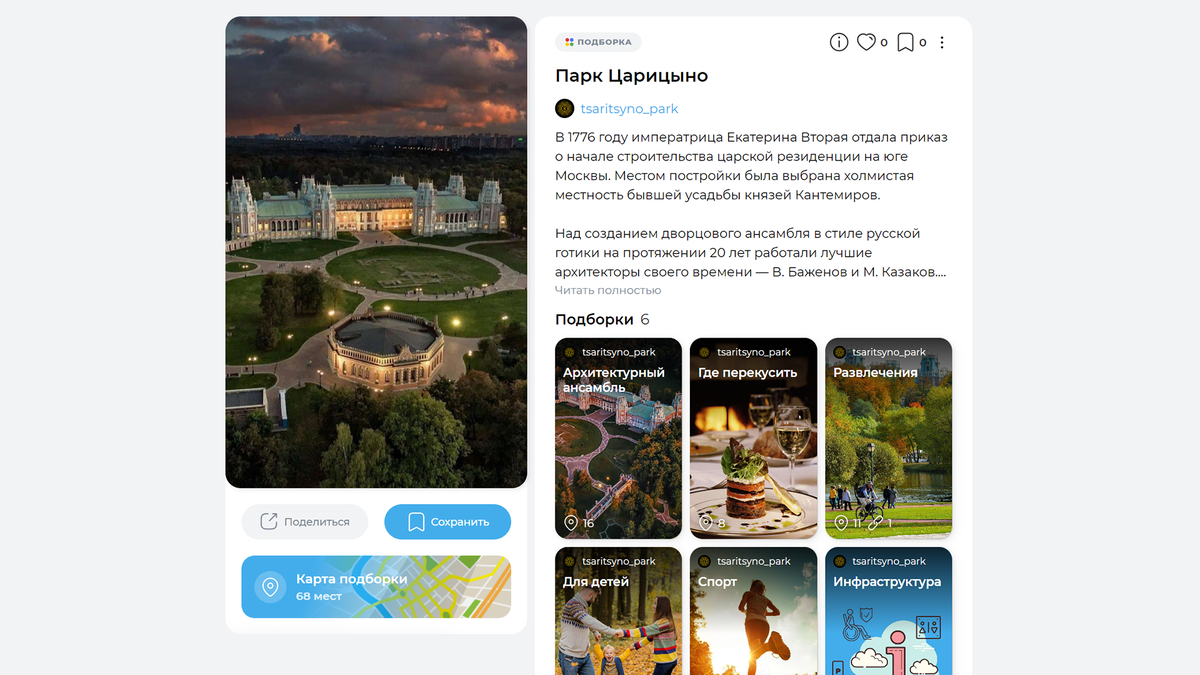Viewport: 1200px width, 675px height.
Task: Click the location pin icon on map card
Action: tap(269, 587)
